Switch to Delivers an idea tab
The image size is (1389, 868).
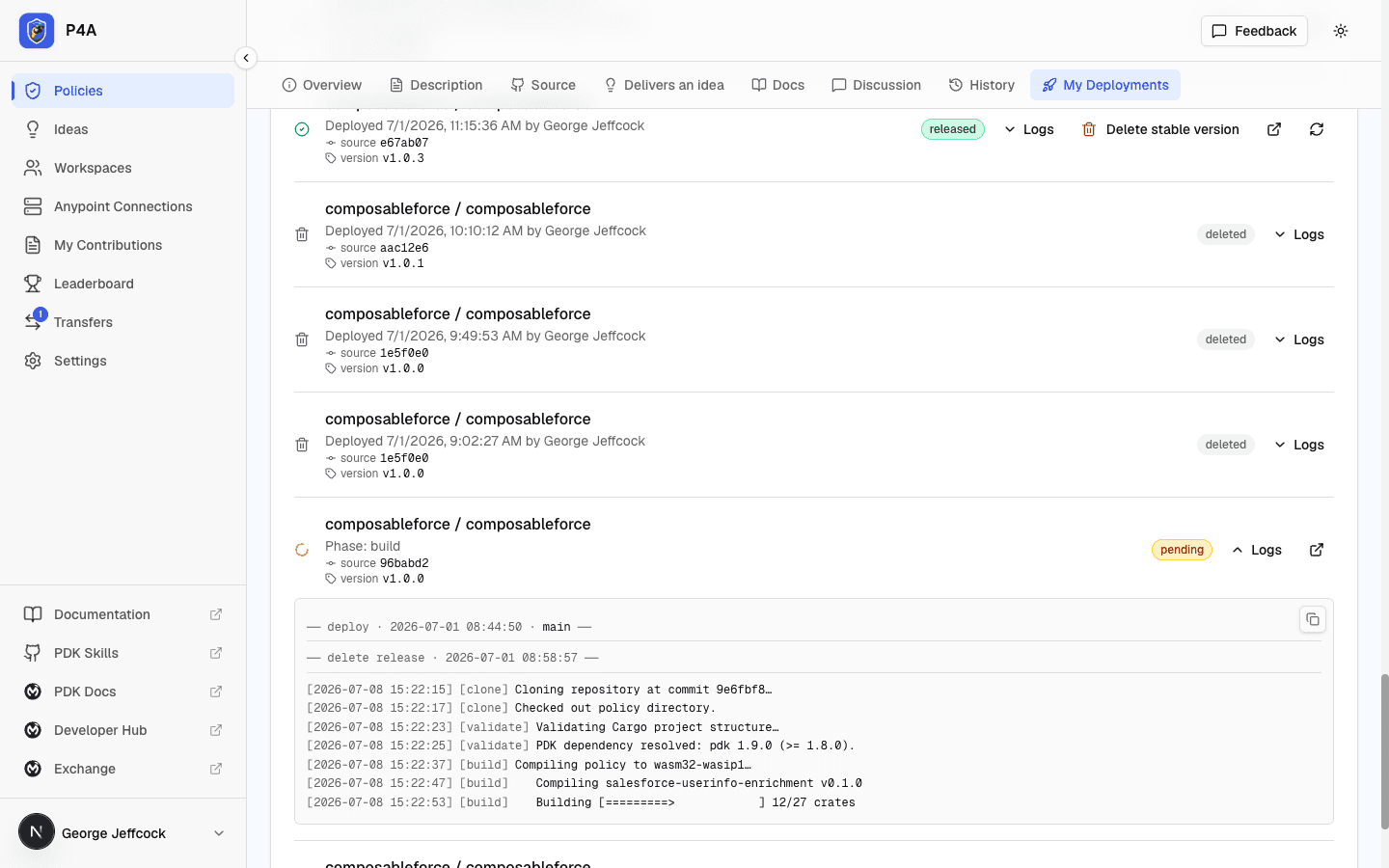coord(664,85)
